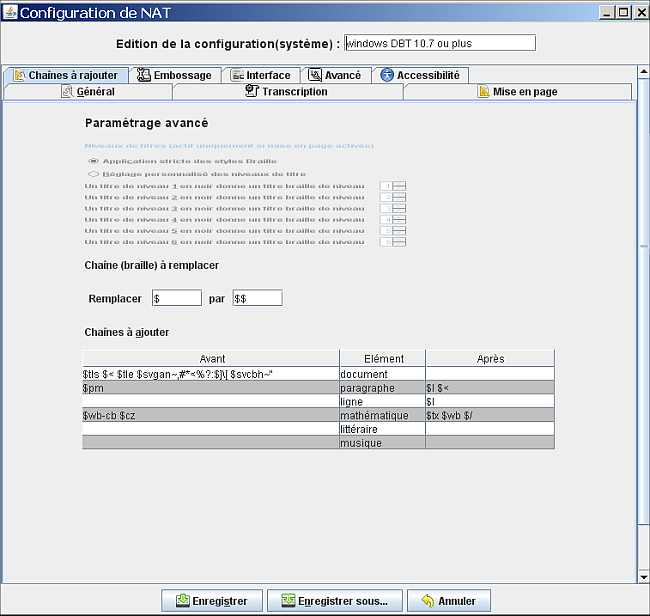Image resolution: width=650 pixels, height=616 pixels.
Task: Click the Accessibilité tab icon
Action: coord(387,75)
